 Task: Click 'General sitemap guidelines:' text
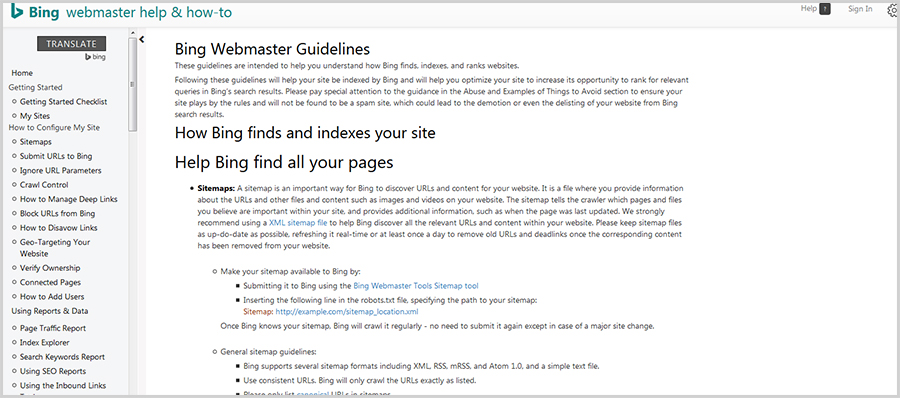coord(268,352)
